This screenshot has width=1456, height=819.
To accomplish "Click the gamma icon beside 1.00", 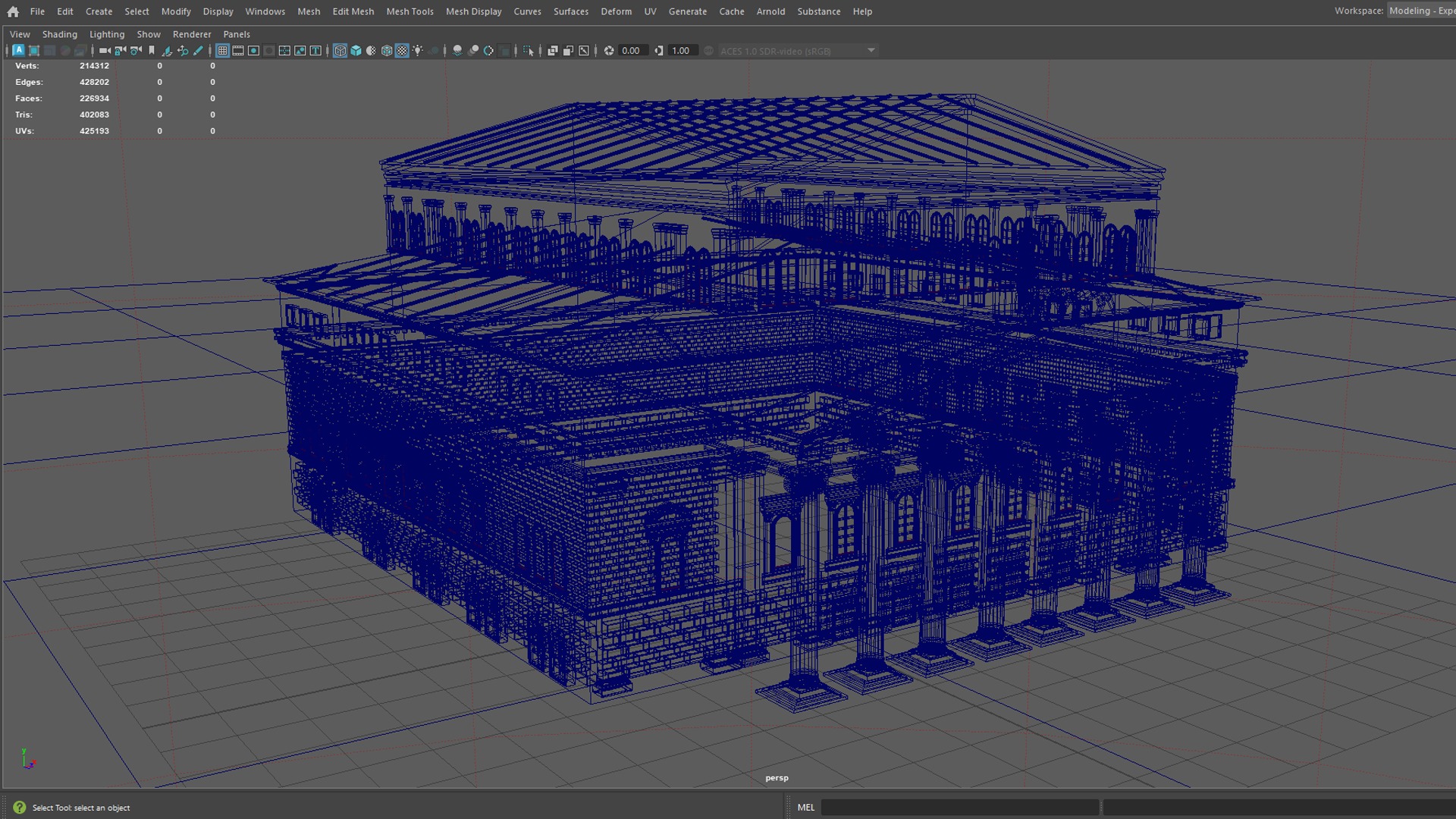I will click(x=659, y=51).
